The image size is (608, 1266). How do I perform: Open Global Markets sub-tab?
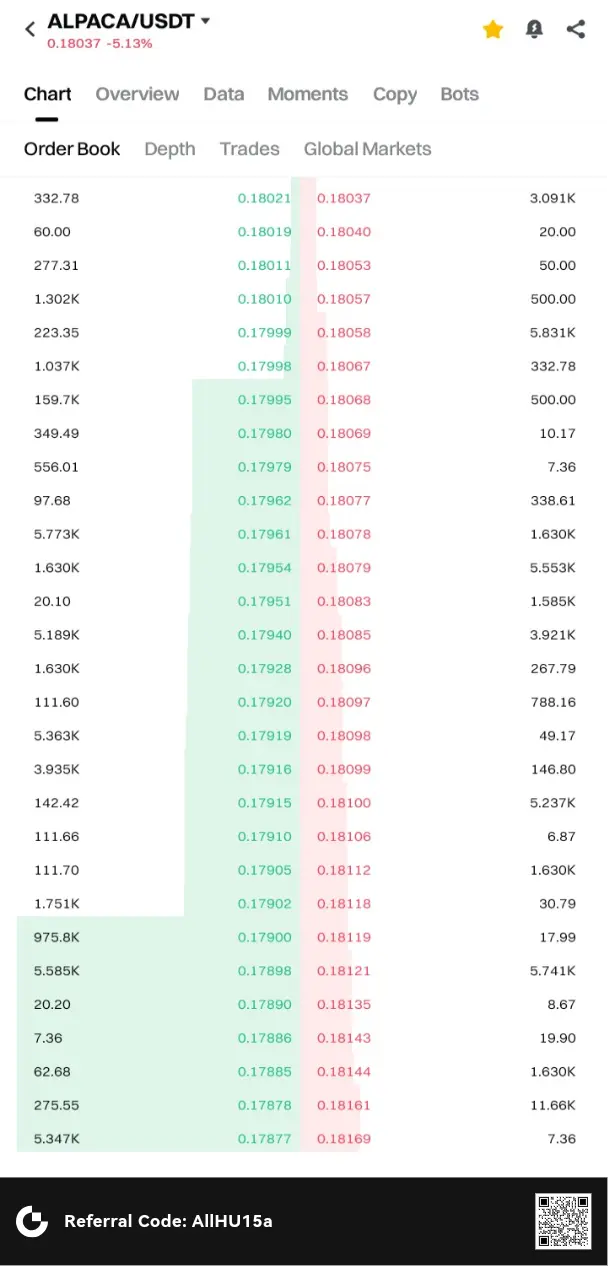tap(367, 149)
